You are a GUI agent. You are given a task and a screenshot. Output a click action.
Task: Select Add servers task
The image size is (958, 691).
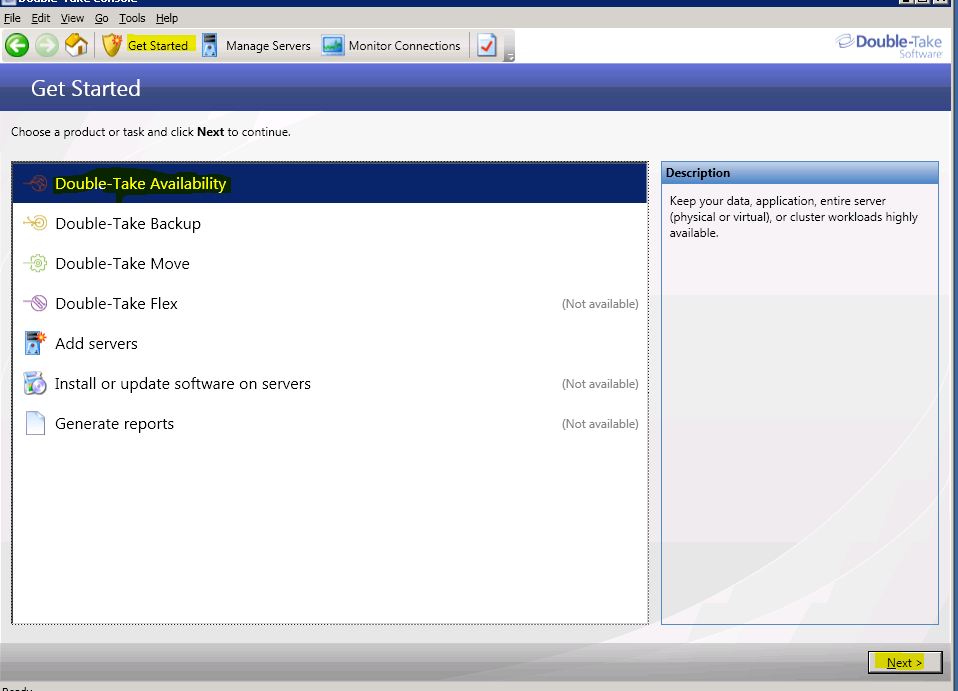pos(330,343)
